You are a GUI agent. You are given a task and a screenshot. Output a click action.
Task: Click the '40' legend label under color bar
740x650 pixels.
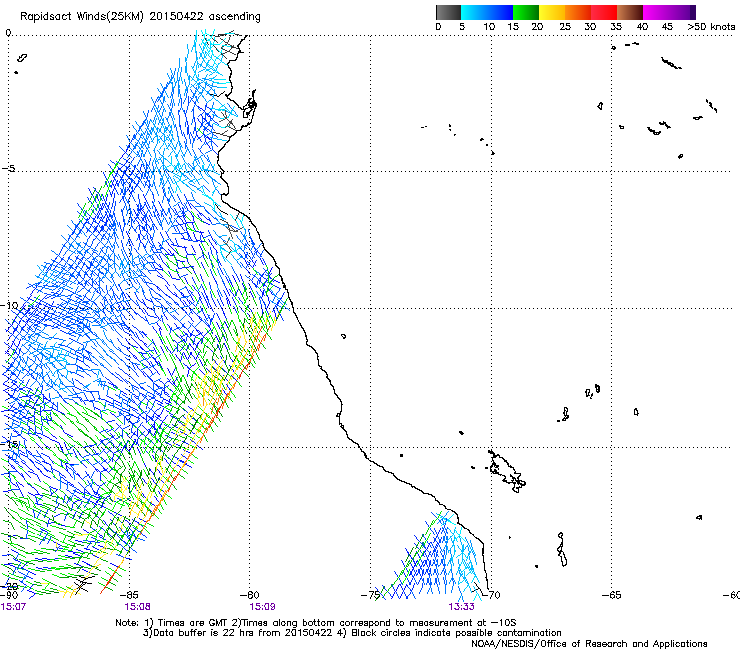(x=642, y=27)
